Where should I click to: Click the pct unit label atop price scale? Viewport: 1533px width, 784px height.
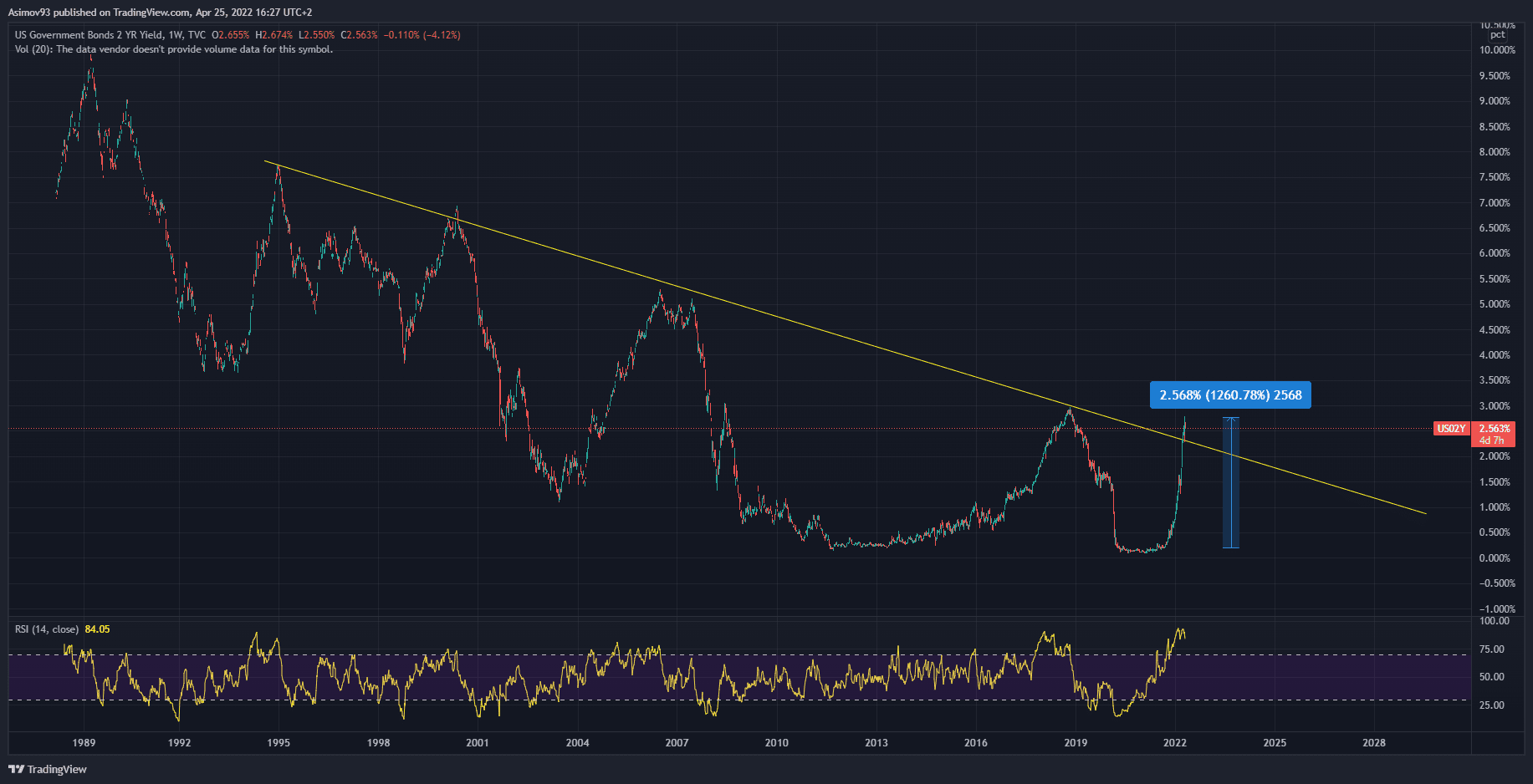[1497, 35]
